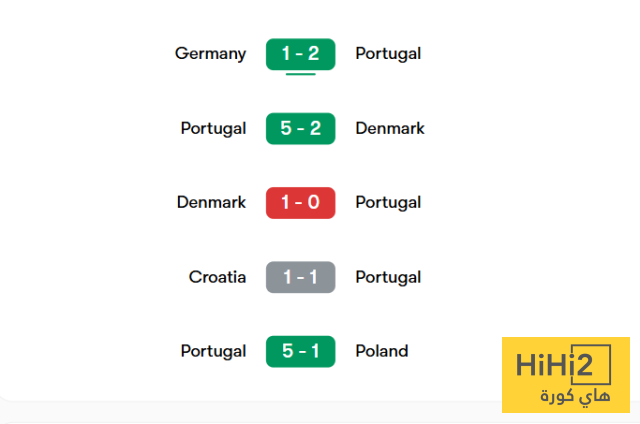Select Portugal right of the 1 - 0 score

click(x=388, y=203)
